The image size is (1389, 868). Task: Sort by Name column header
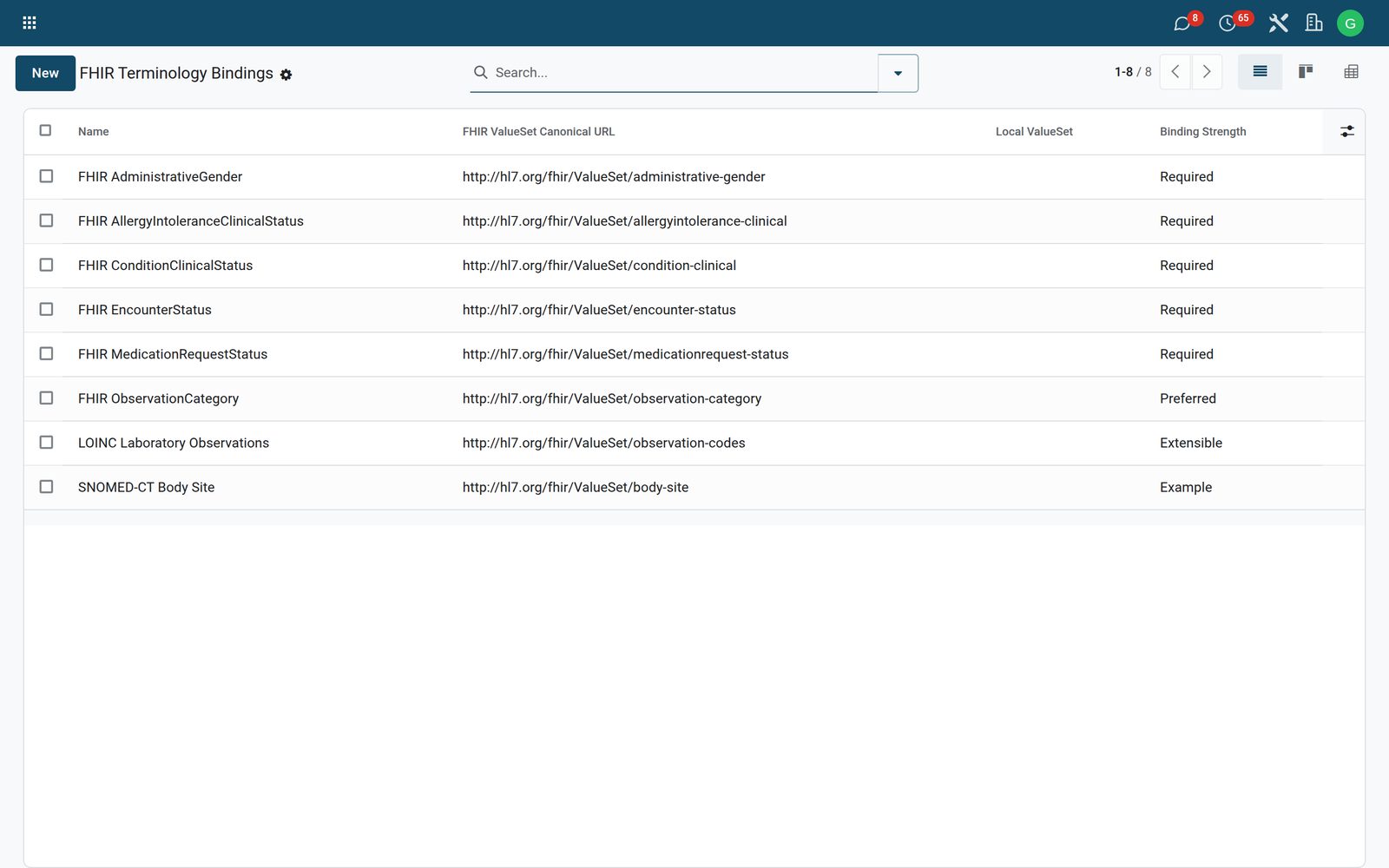(94, 132)
